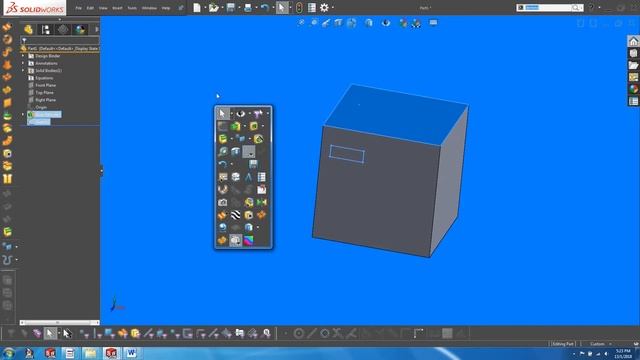Screen dimensions: 640x360
Task: Click the Windows Start button
Action: [9, 353]
